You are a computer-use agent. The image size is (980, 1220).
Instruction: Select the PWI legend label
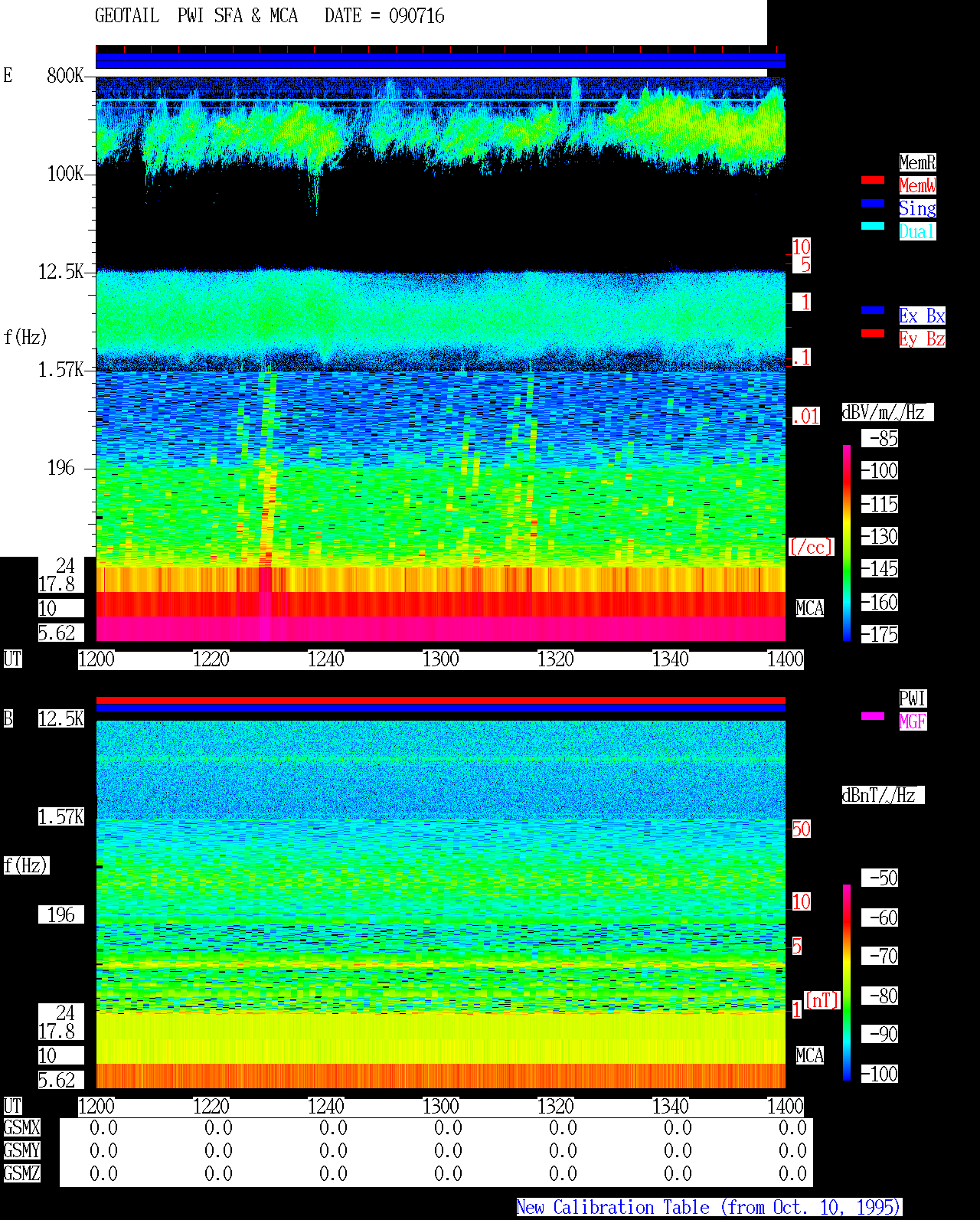tap(913, 698)
